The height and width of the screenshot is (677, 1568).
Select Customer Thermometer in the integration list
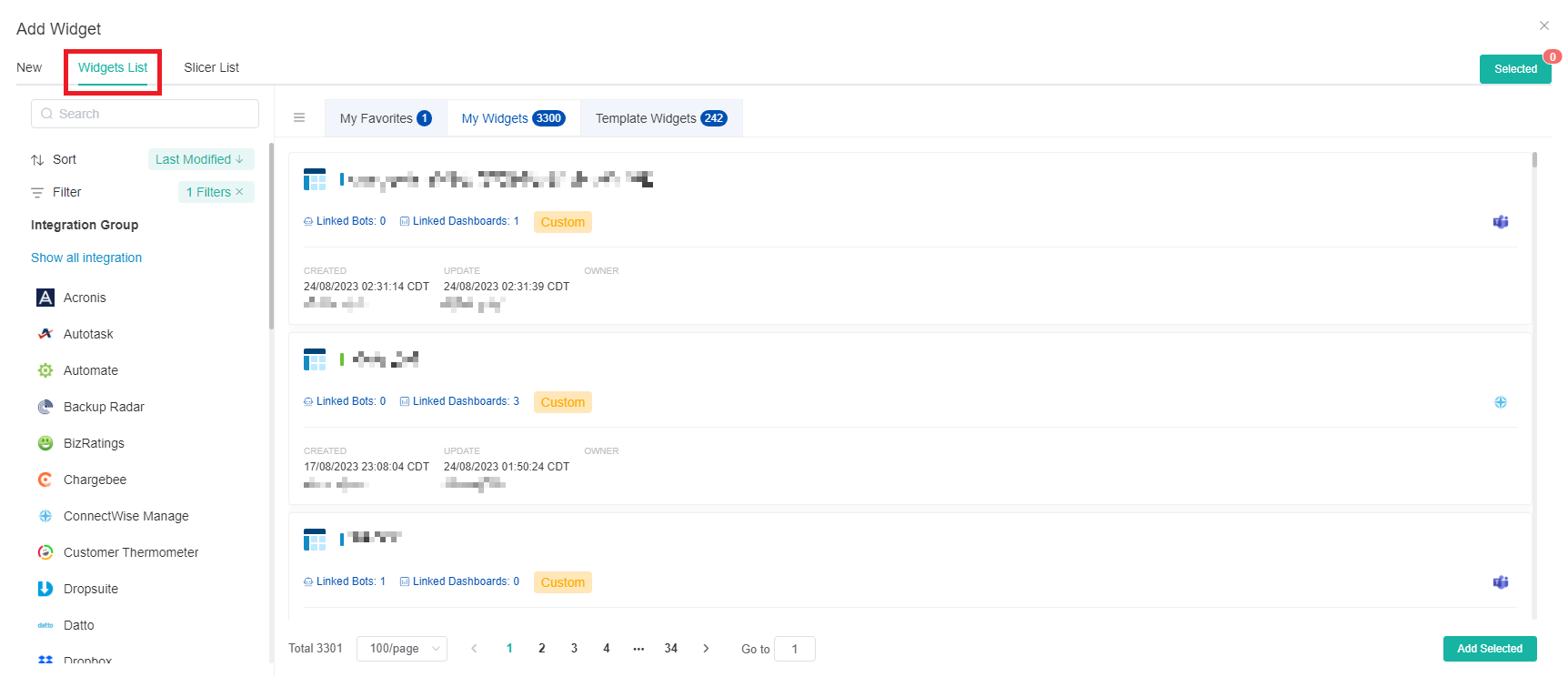131,552
